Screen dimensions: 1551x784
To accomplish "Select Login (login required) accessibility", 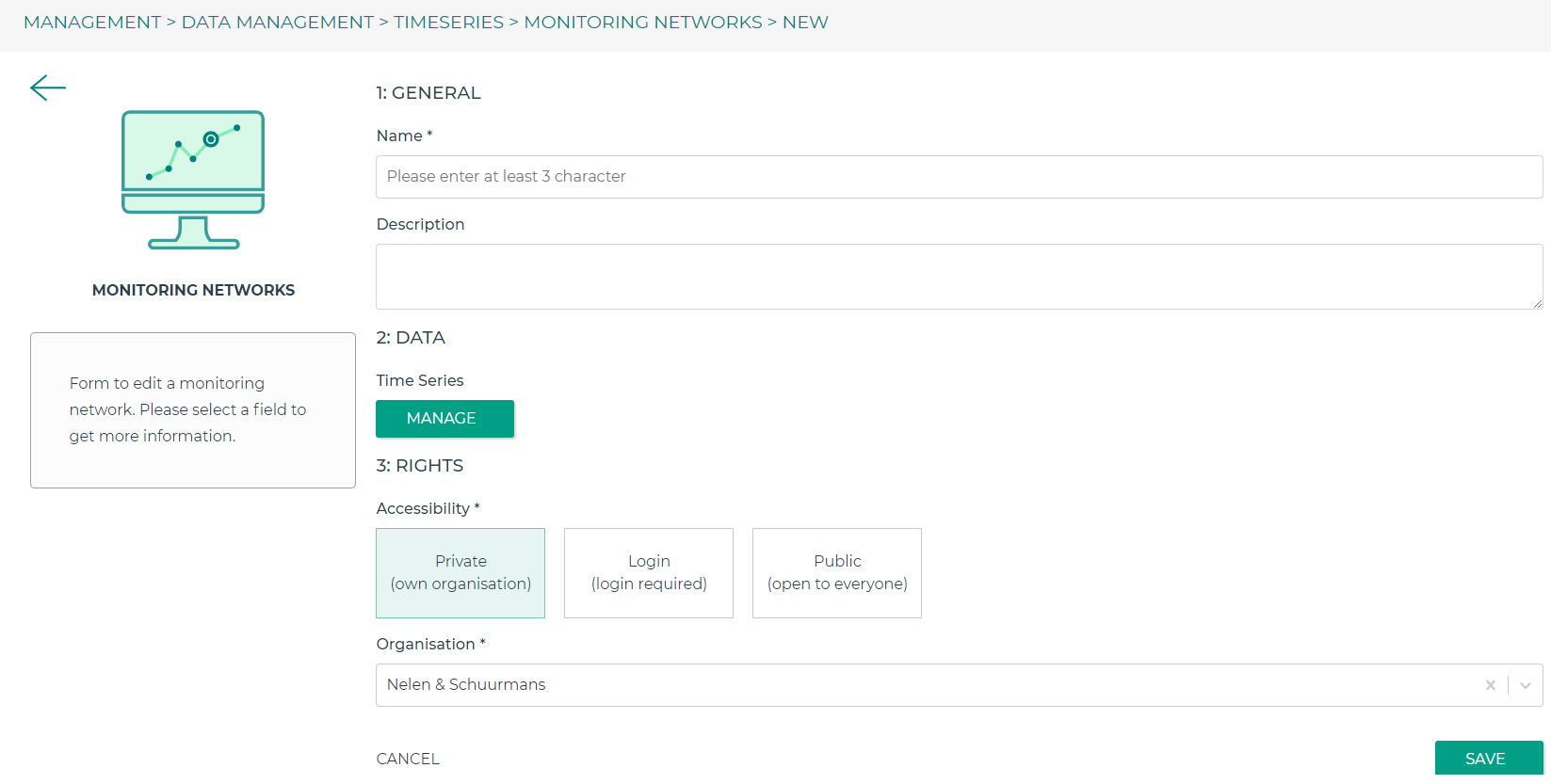I will 649,573.
